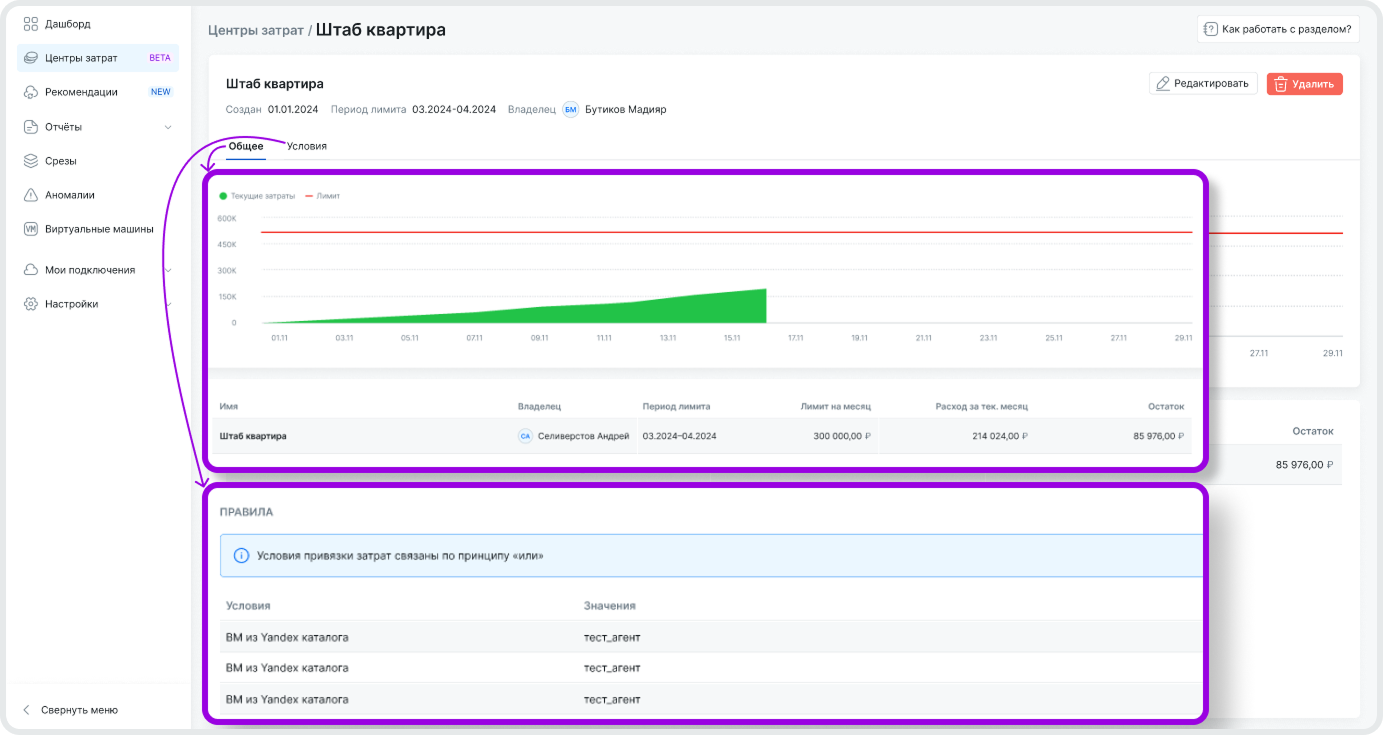Toggle the Текущие затраты legend series
Image resolution: width=1383 pixels, height=735 pixels.
tap(257, 196)
